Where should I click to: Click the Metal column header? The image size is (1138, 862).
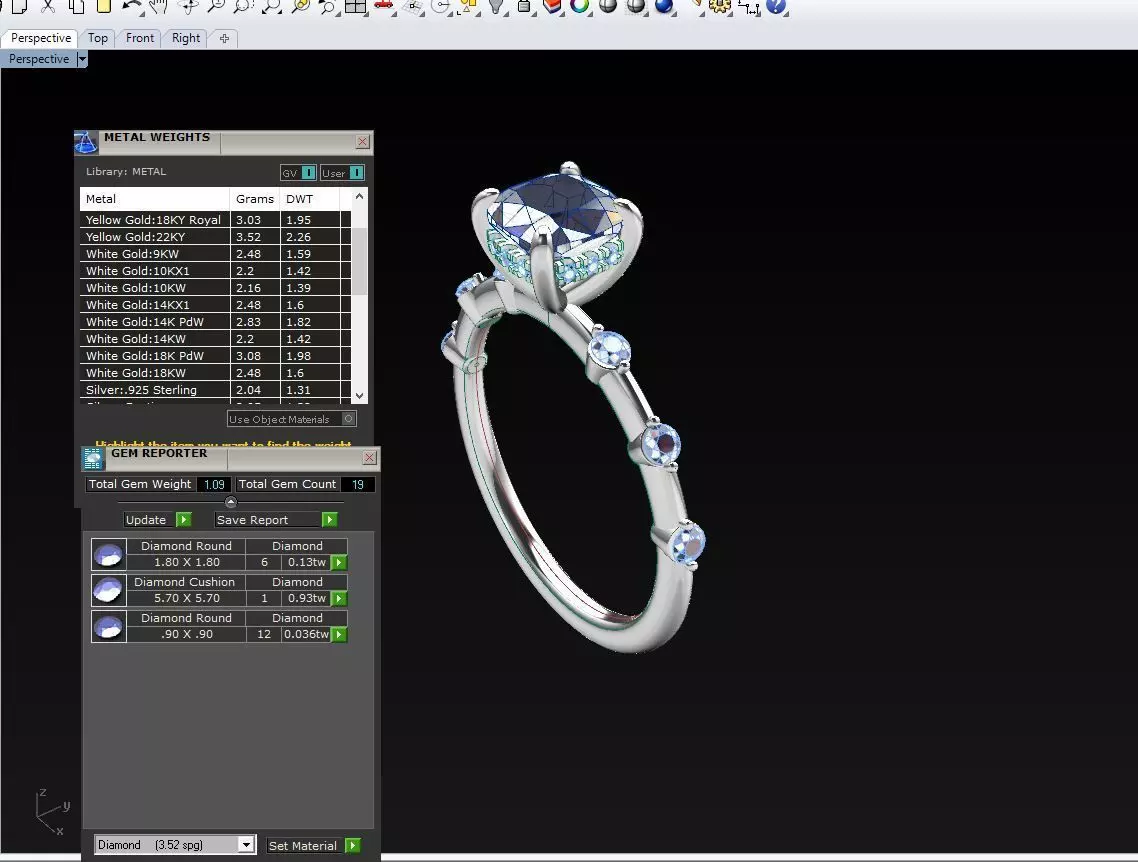(x=155, y=199)
